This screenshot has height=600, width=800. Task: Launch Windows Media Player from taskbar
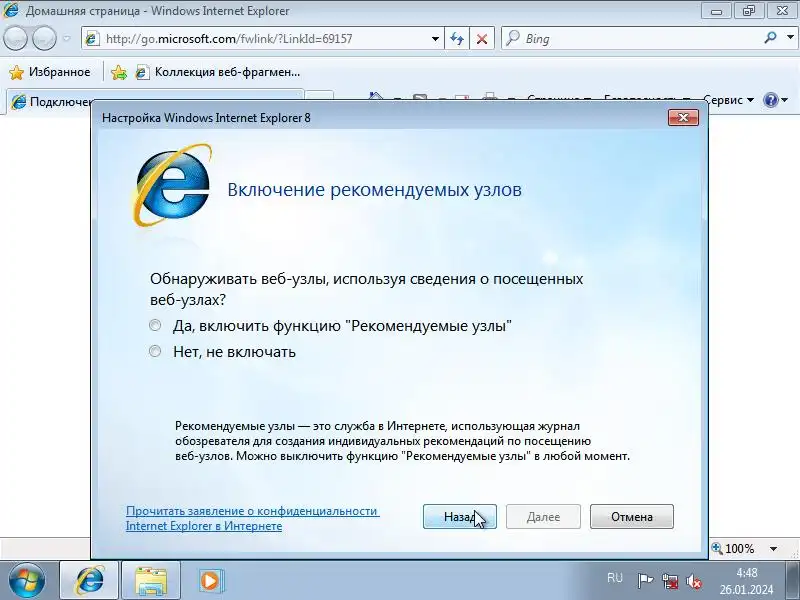(x=210, y=581)
